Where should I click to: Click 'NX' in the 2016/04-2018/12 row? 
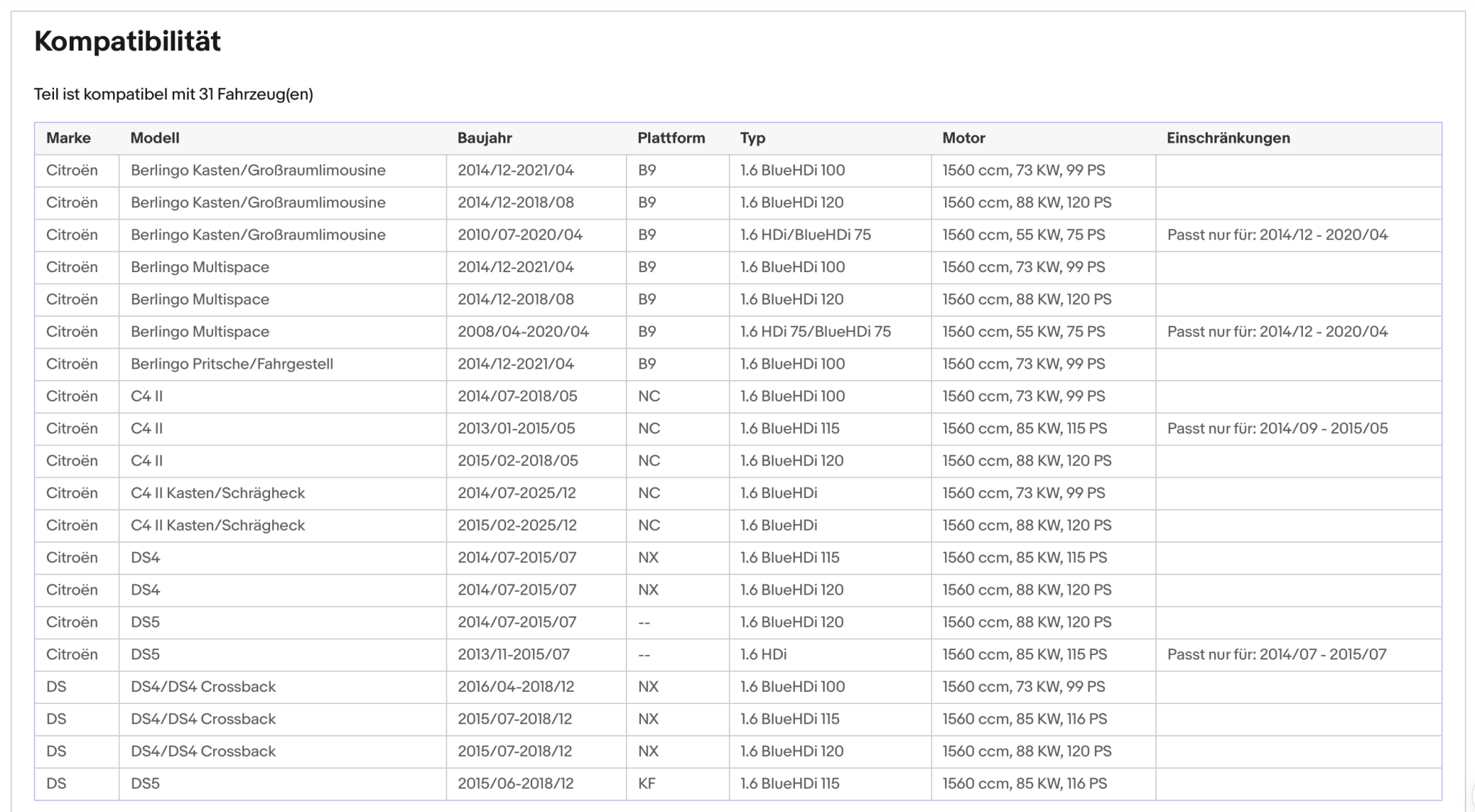[x=648, y=687]
